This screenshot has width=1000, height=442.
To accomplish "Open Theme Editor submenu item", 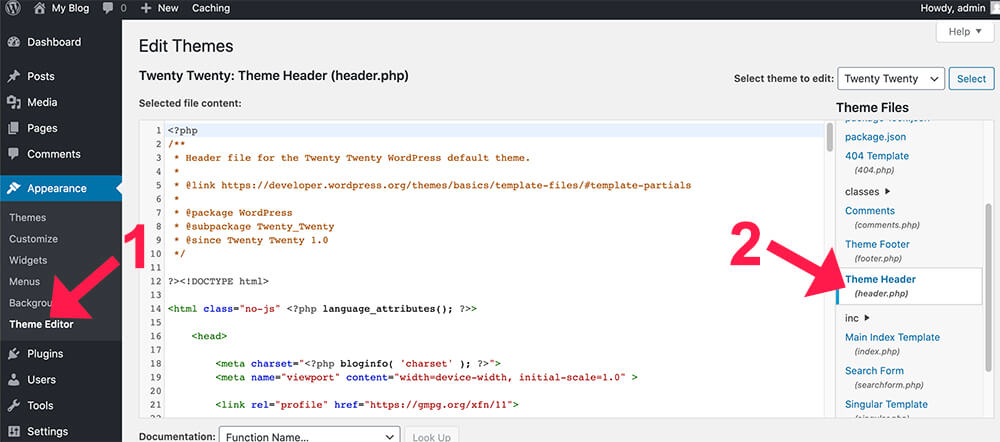I will pyautogui.click(x=41, y=324).
